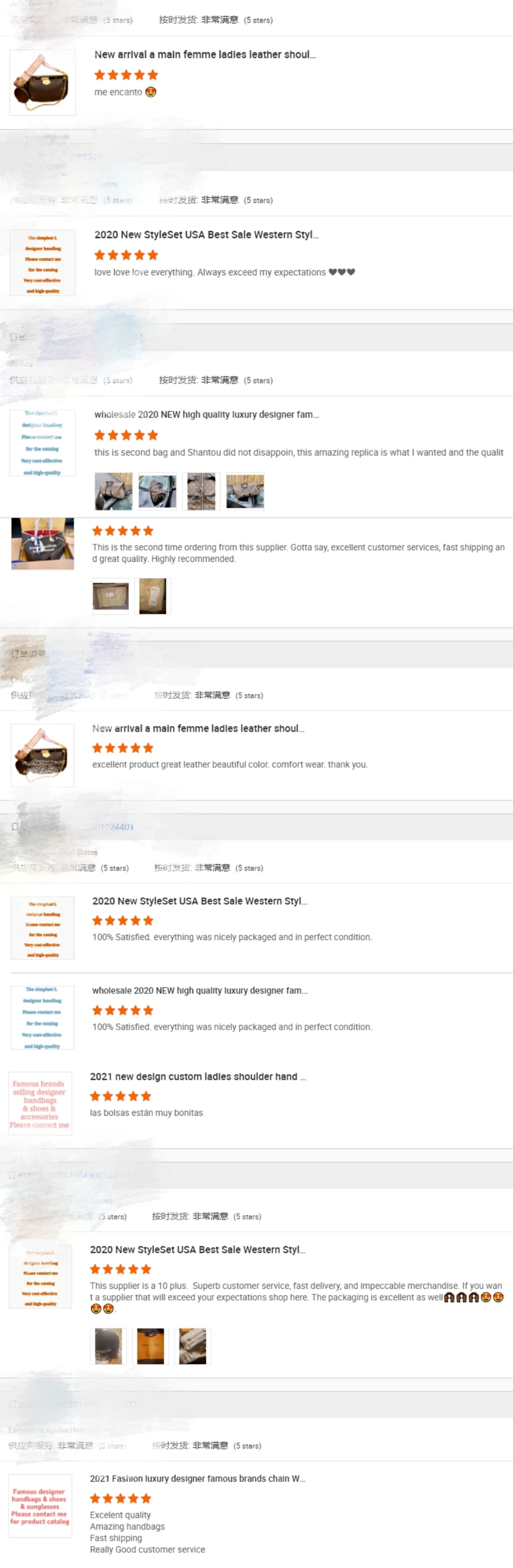Click first '2020 New StyleSet USA Best Sale' title
This screenshot has height=1568, width=513.
coord(206,234)
